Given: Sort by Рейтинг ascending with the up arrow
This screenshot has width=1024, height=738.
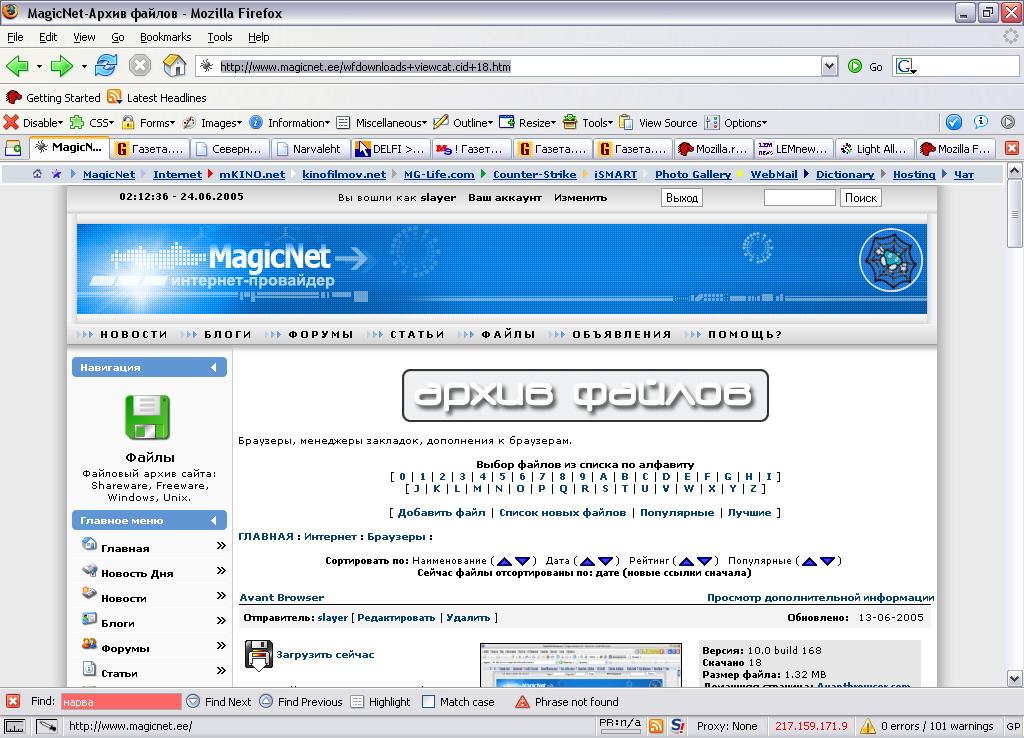Looking at the screenshot, I should click(686, 561).
